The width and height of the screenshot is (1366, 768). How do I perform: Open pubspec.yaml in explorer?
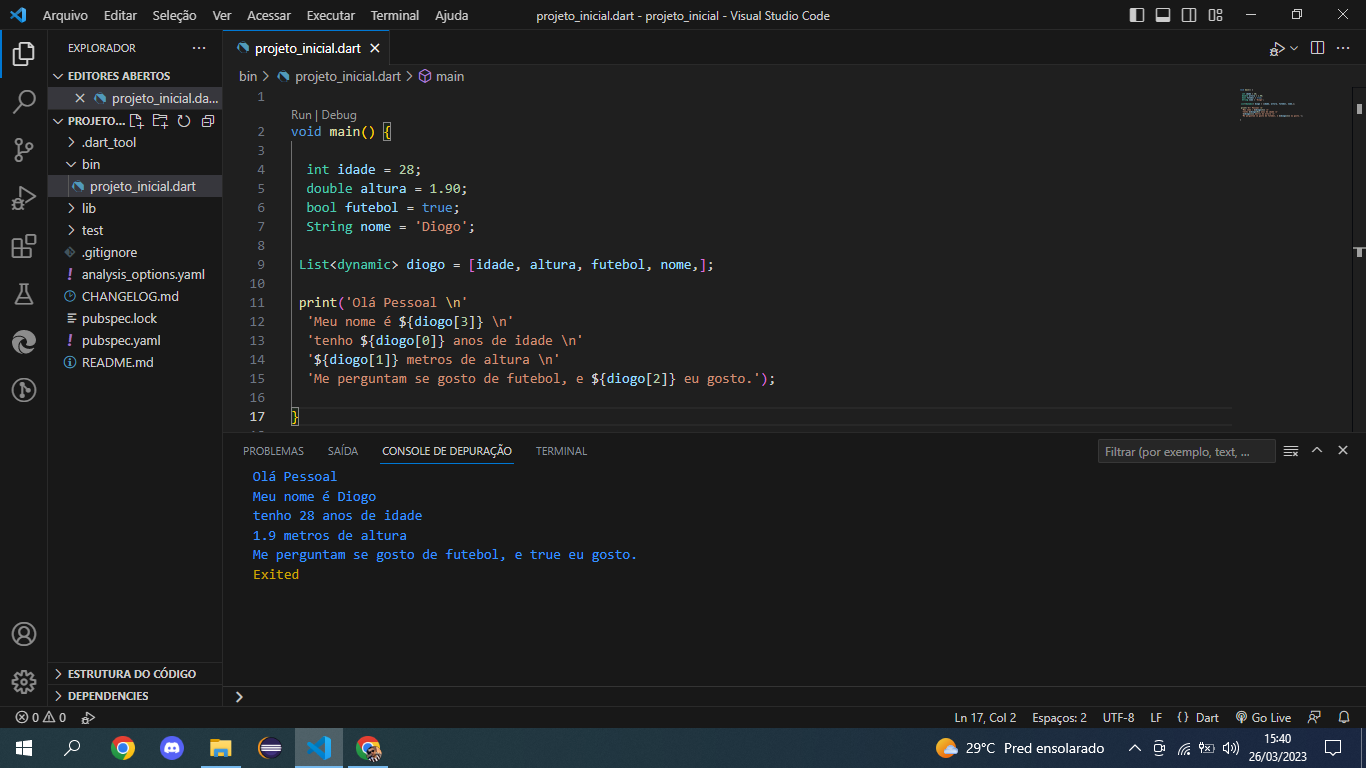tap(135, 340)
